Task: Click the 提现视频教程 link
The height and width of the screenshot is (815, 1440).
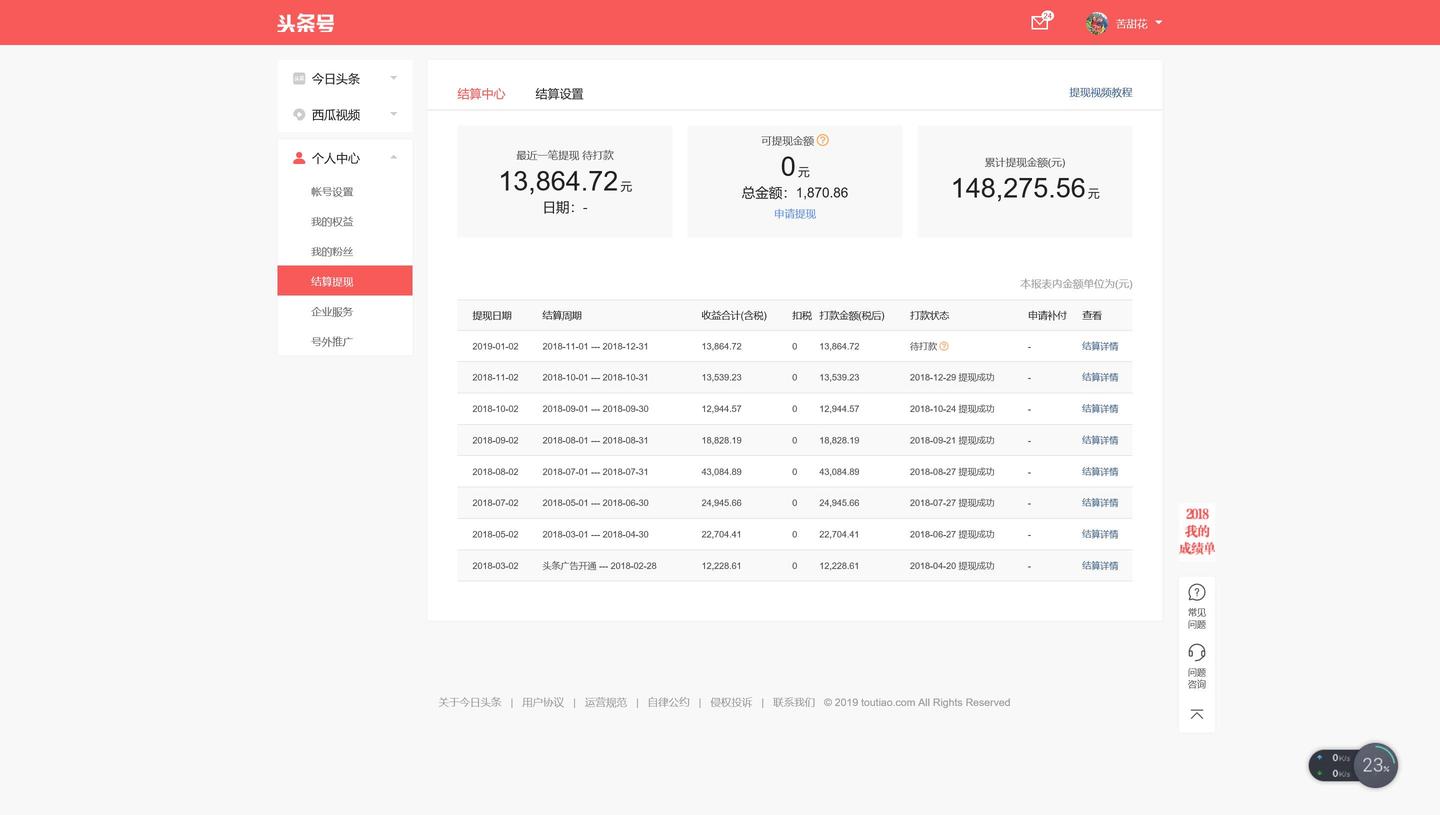Action: (1101, 92)
